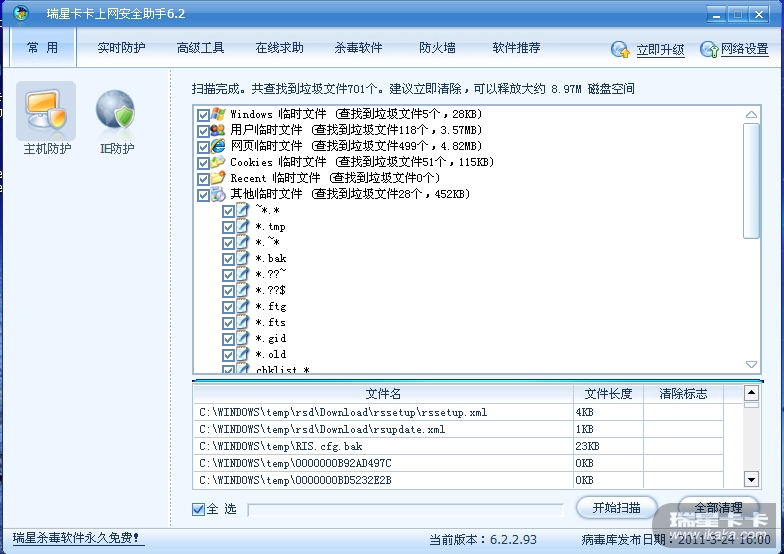Uncheck 网页临时文件 checkbox
784x554 pixels.
(203, 147)
